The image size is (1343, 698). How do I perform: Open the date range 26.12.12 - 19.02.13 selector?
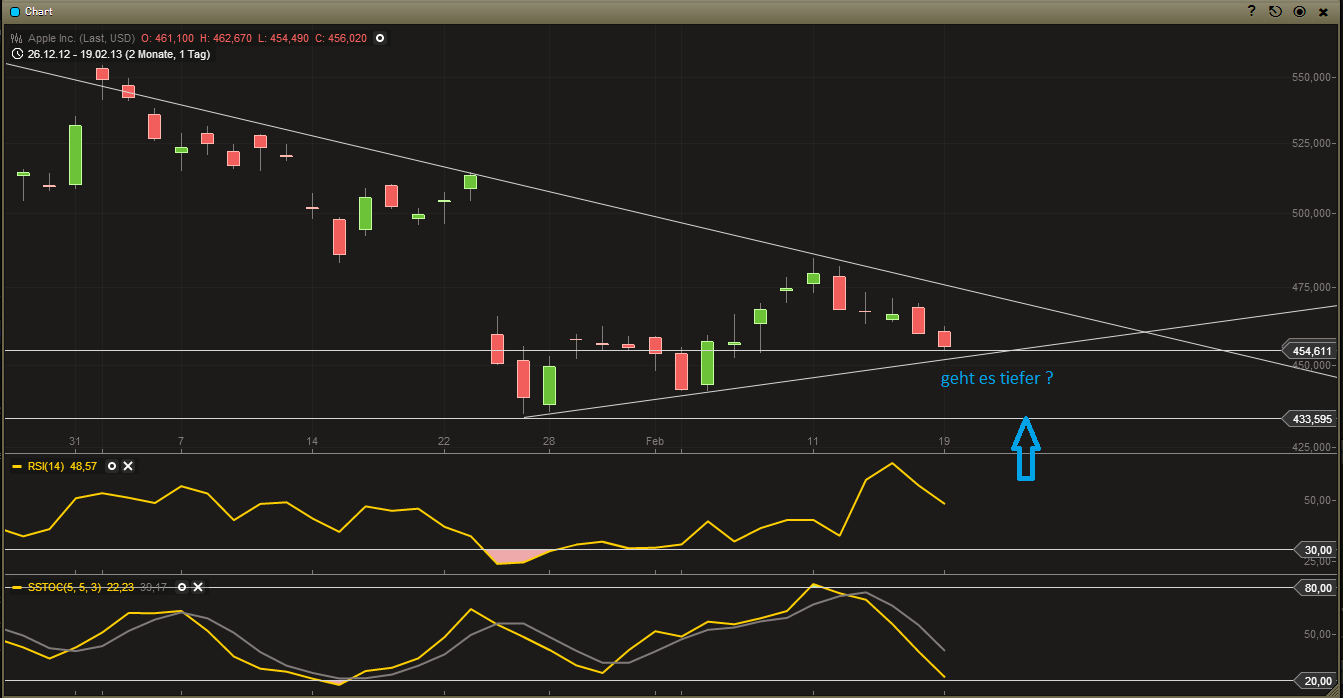[118, 54]
